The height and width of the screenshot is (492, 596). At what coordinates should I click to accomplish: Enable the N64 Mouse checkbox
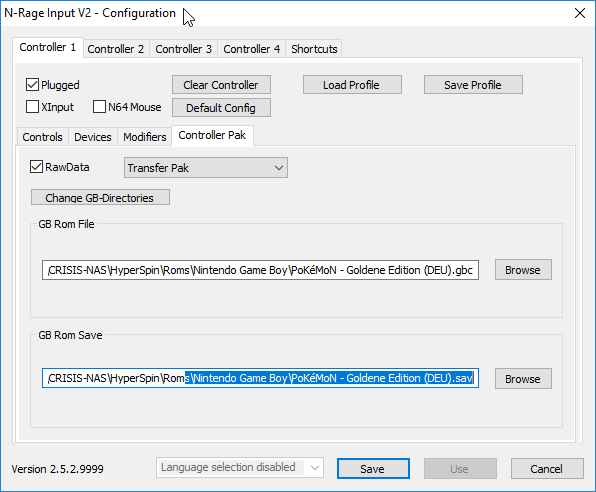99,107
